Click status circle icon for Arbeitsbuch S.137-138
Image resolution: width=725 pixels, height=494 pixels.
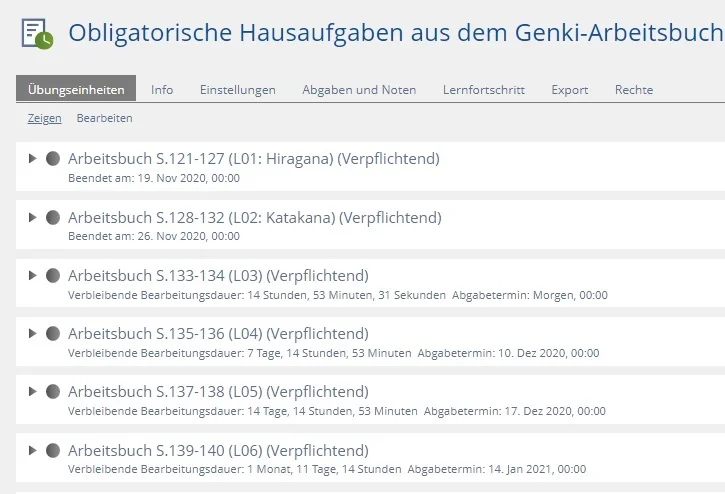point(53,391)
